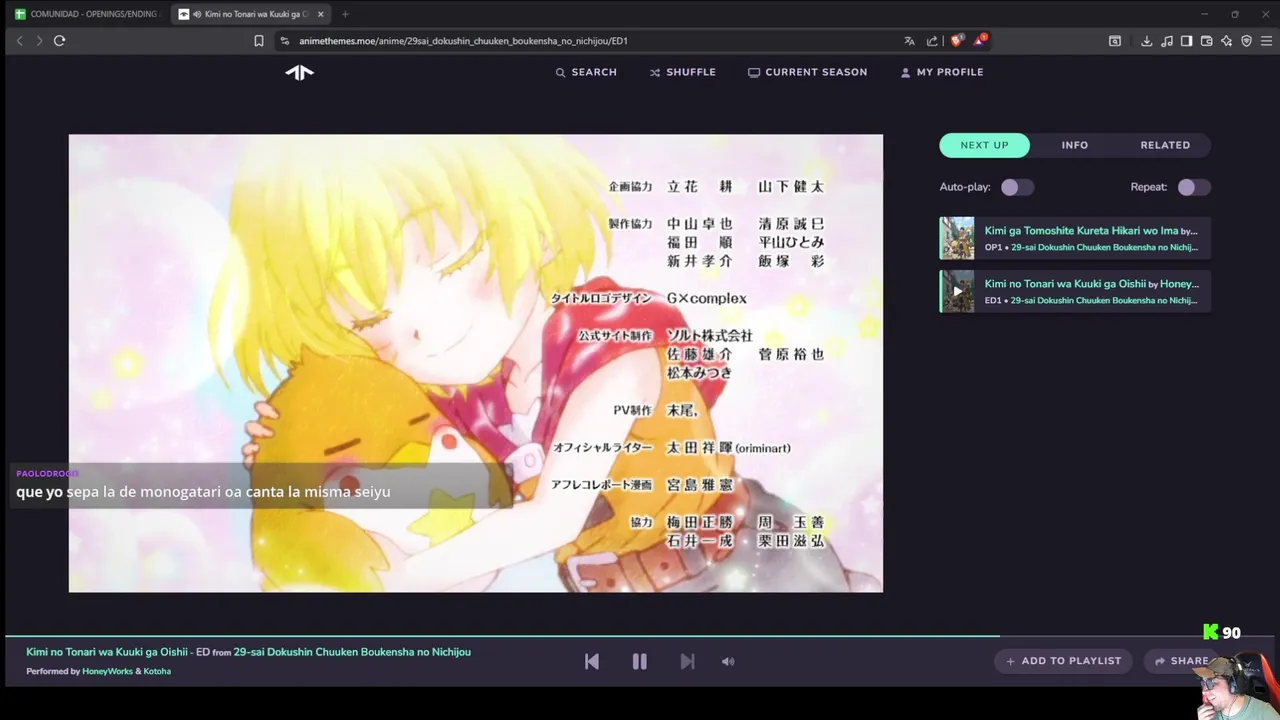Go back in the browser

pos(19,41)
